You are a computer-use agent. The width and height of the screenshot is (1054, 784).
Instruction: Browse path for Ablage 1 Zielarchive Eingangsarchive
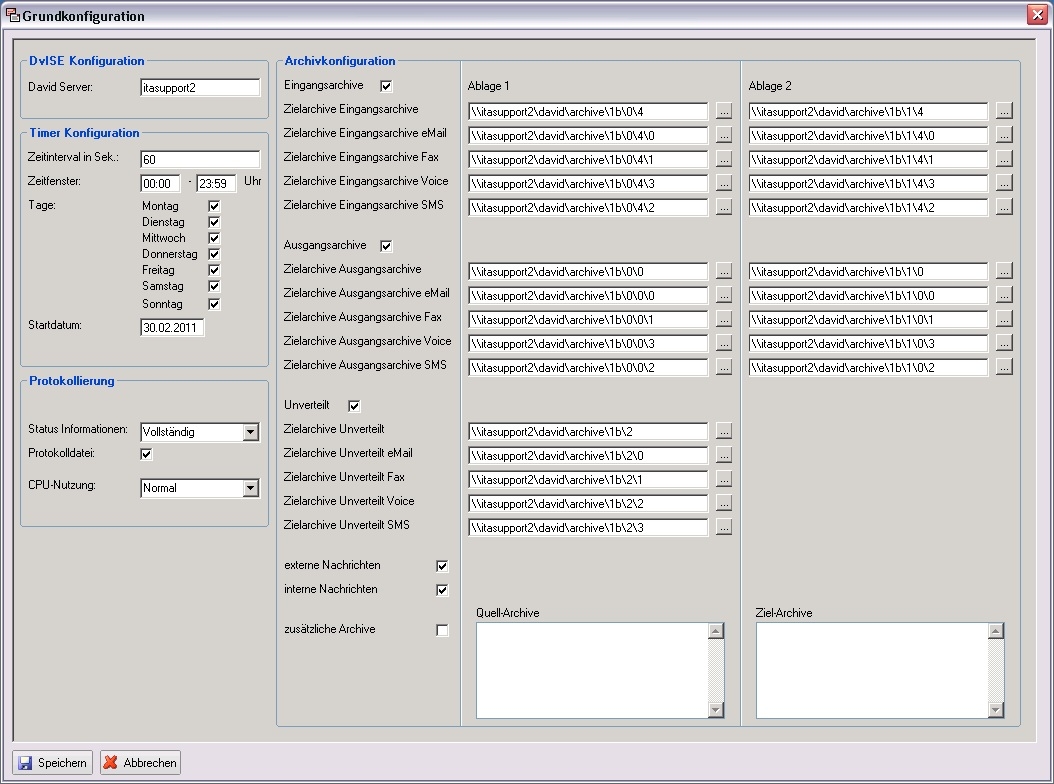[723, 112]
